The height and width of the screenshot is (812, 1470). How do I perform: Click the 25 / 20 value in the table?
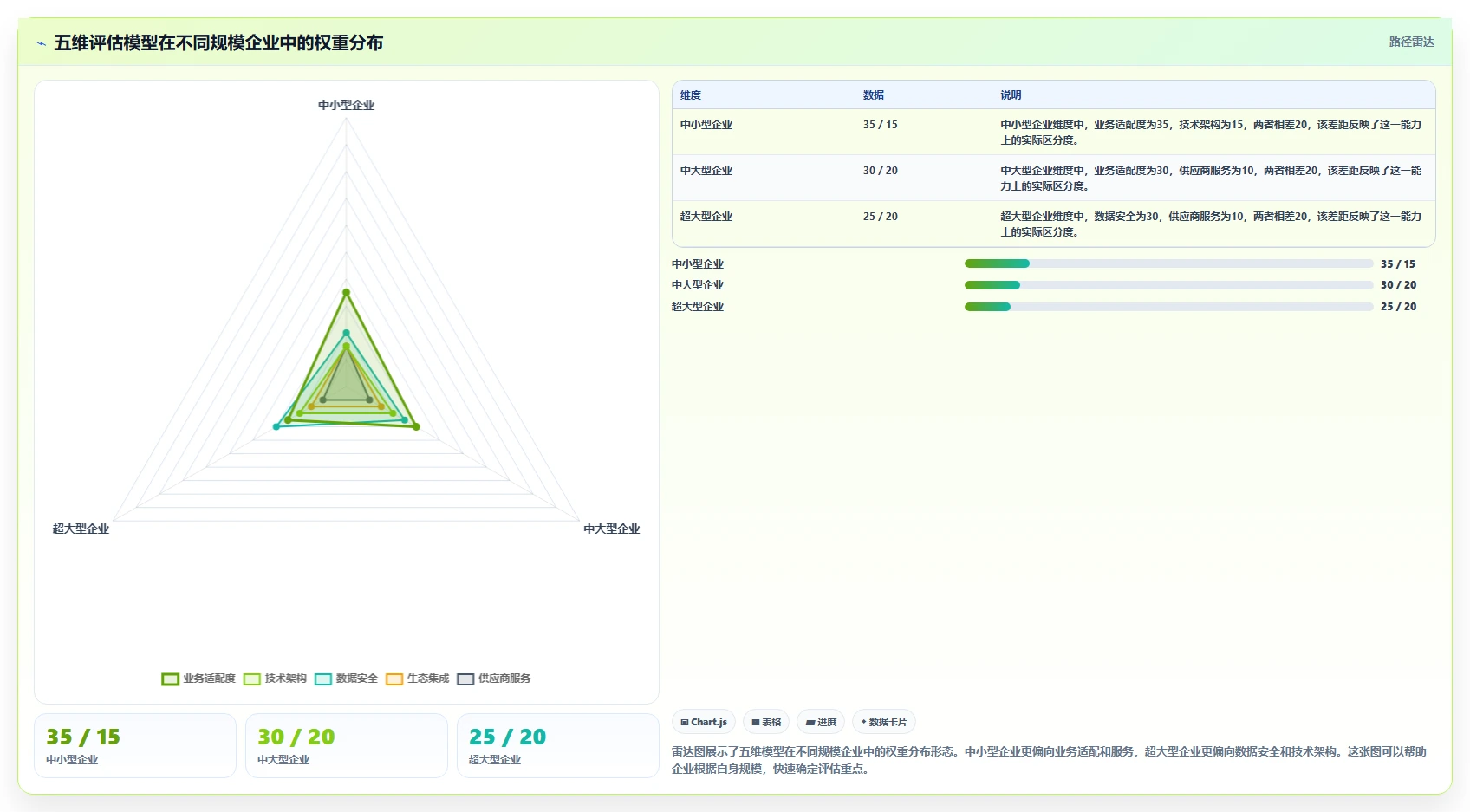pos(881,217)
